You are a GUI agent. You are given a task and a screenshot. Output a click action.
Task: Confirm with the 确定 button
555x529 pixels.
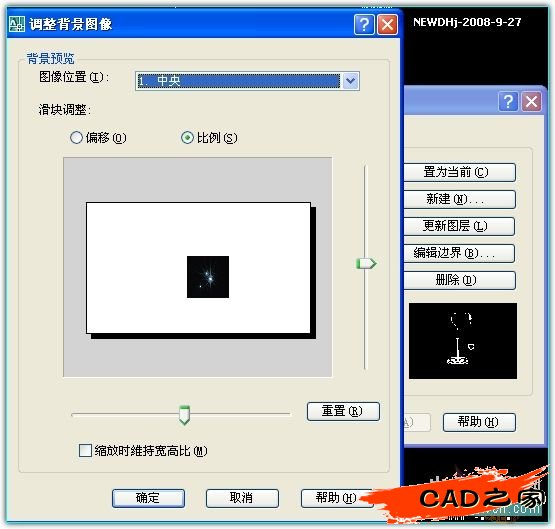coord(148,498)
